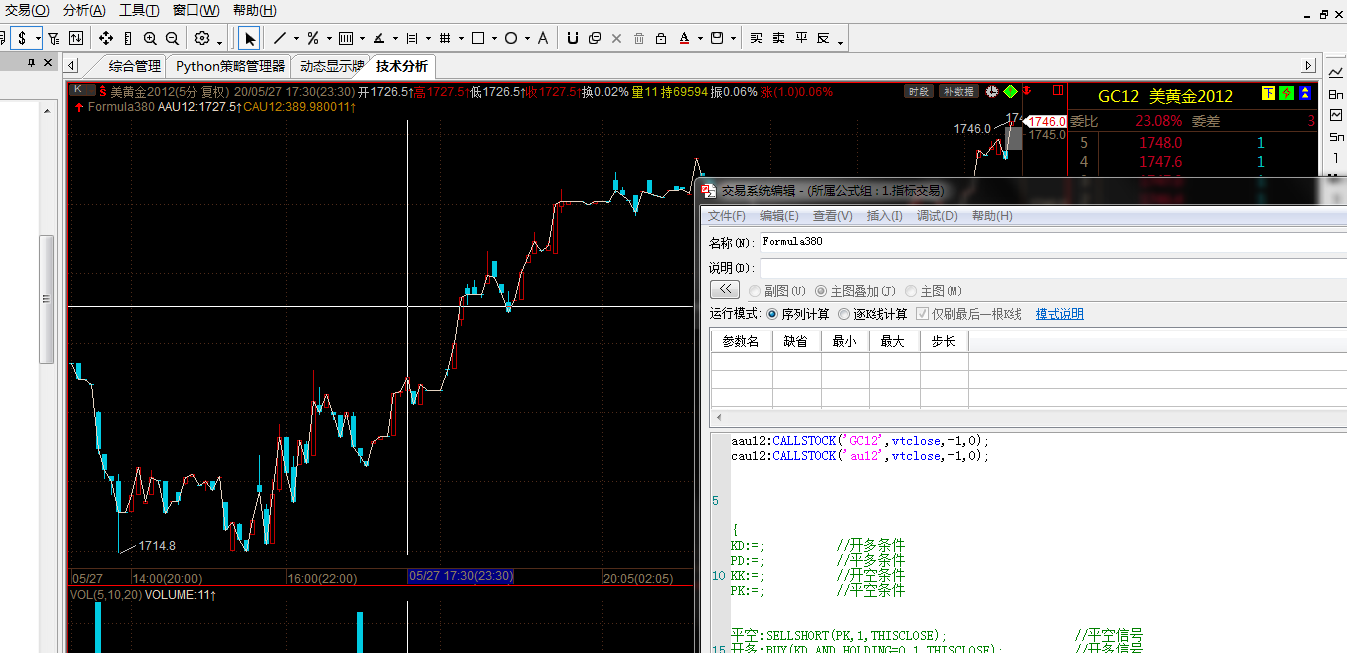1347x653 pixels.
Task: Click the green diamond icon on chart
Action: (1010, 91)
